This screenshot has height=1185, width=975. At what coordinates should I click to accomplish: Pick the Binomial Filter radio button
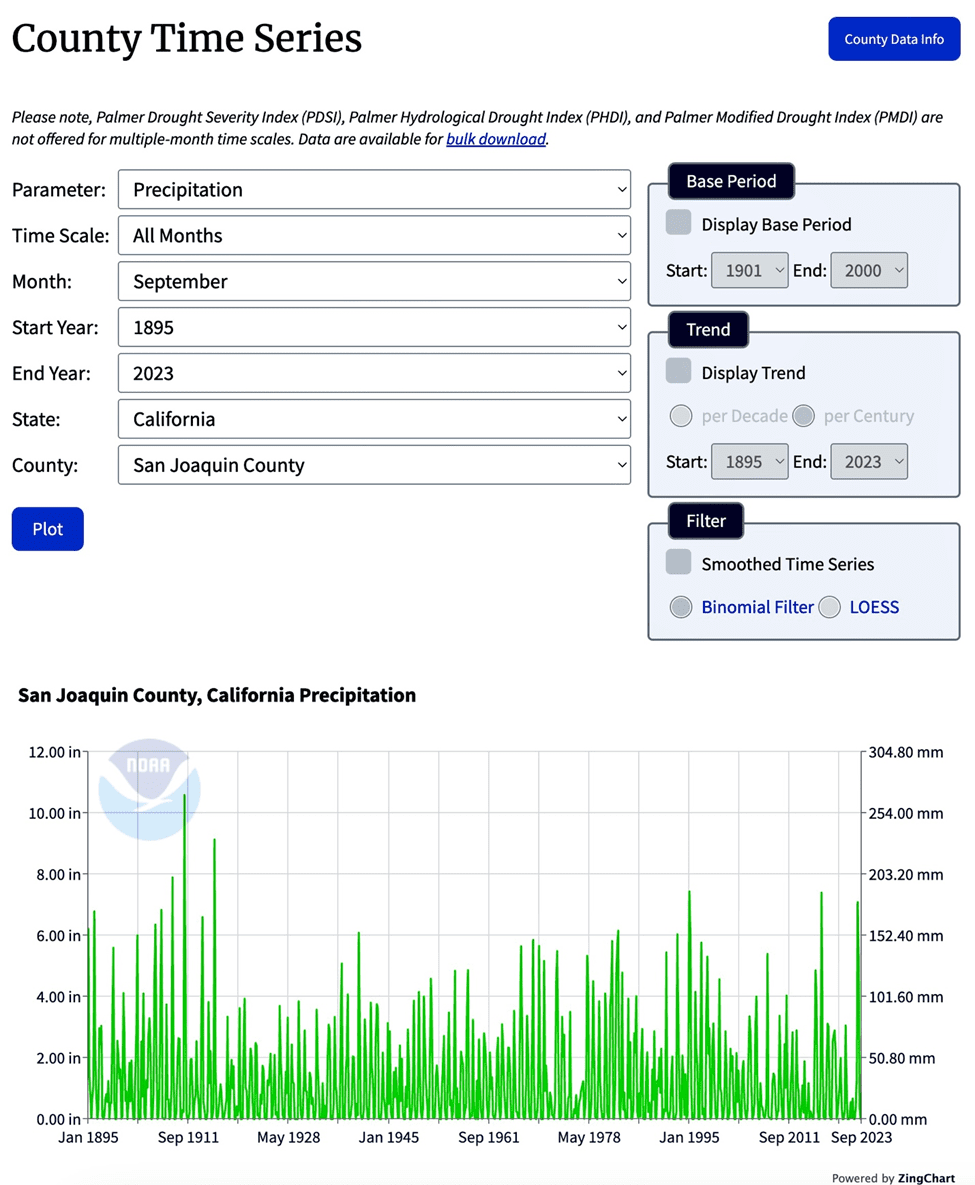pyautogui.click(x=681, y=607)
